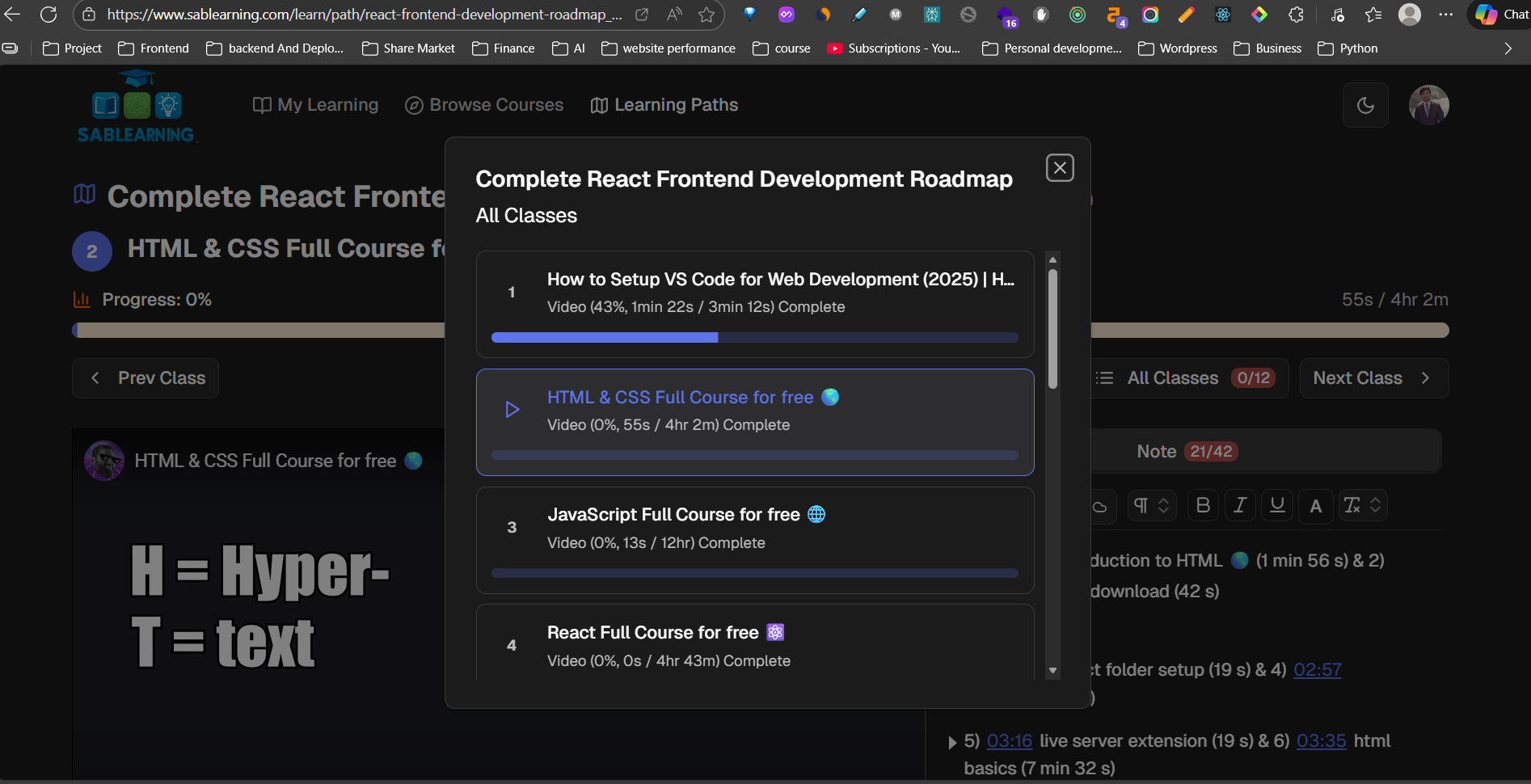
Task: Open class 1 VS Code setup video
Action: coord(755,304)
